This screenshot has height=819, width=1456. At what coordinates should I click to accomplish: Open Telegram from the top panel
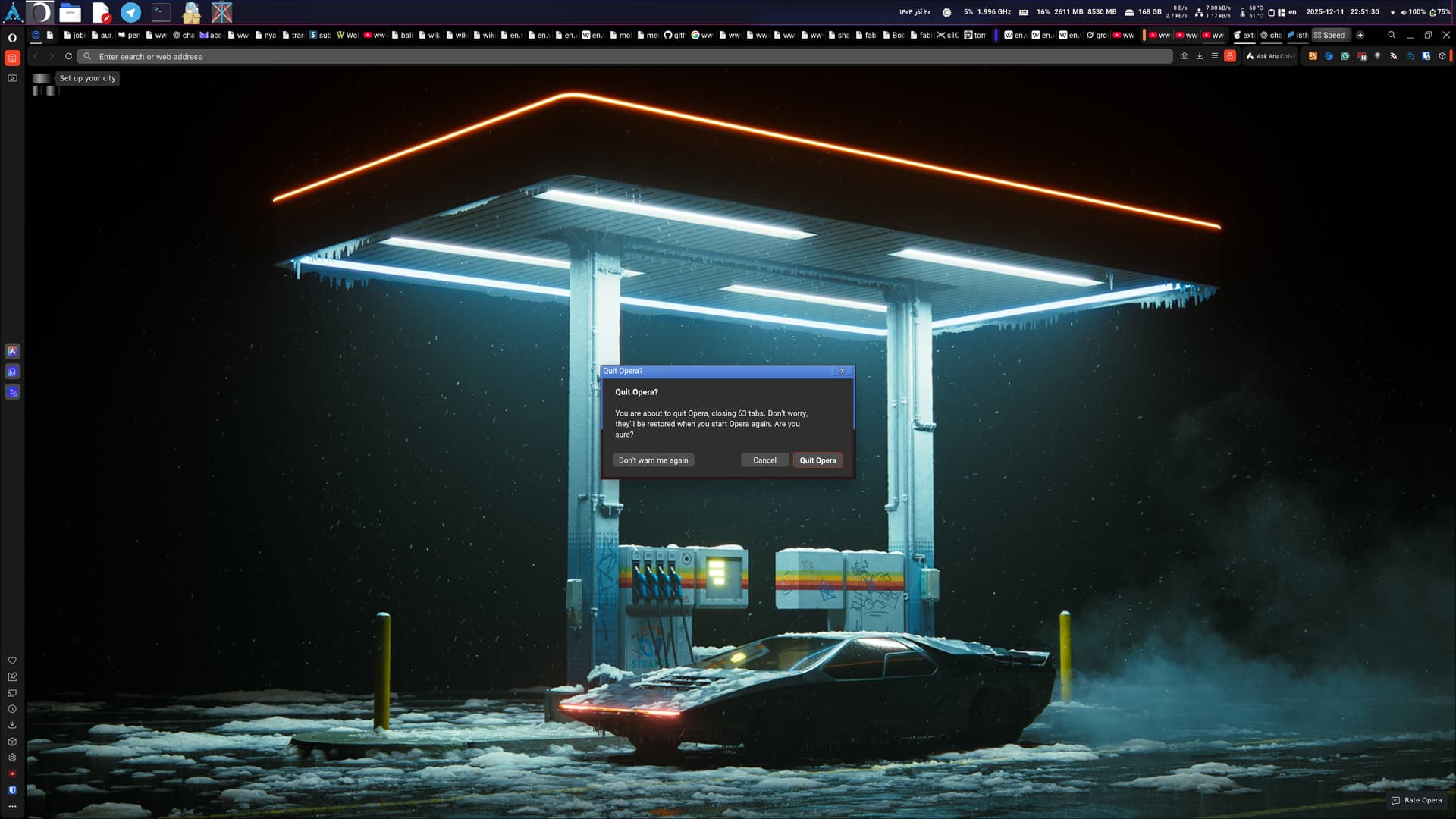point(131,12)
